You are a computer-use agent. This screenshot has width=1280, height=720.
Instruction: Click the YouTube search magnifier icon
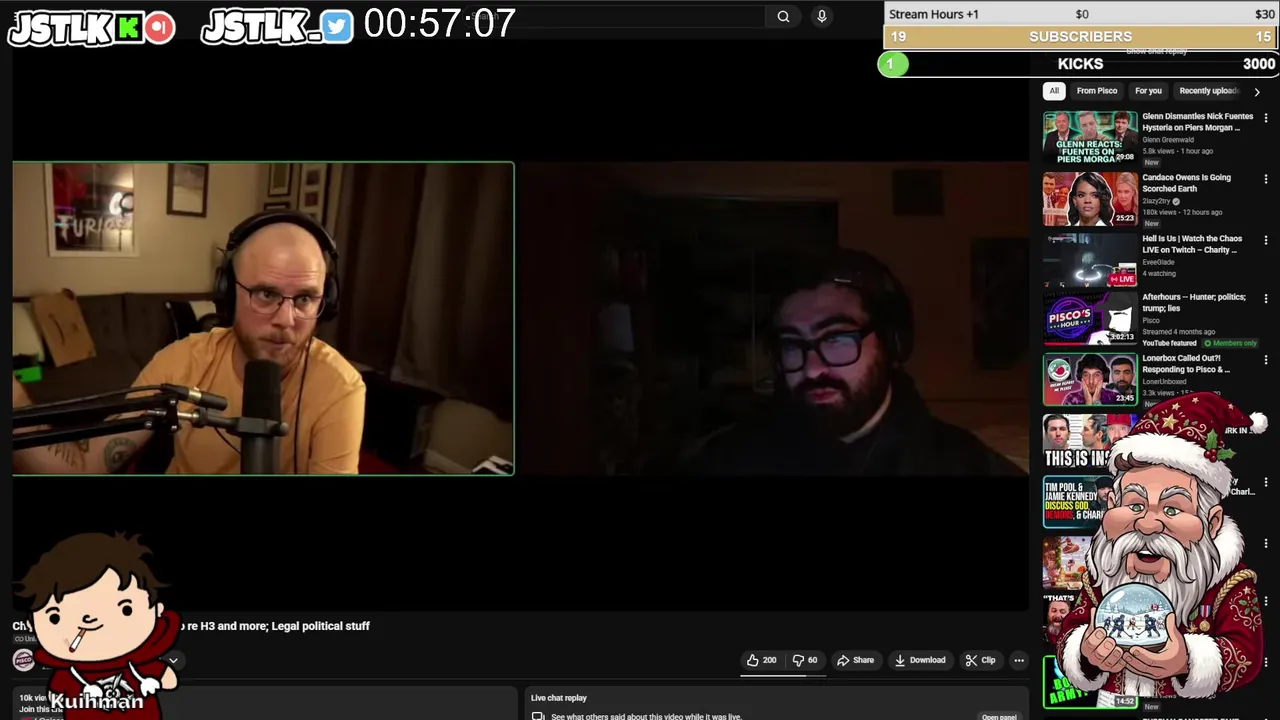pos(783,16)
